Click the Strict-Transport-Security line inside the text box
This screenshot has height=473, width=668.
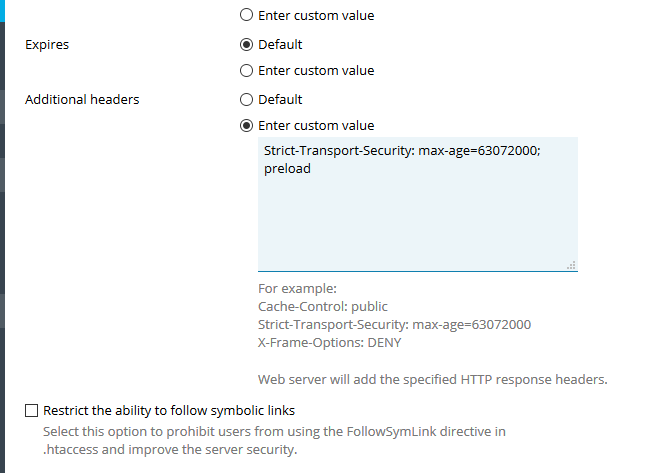(401, 150)
